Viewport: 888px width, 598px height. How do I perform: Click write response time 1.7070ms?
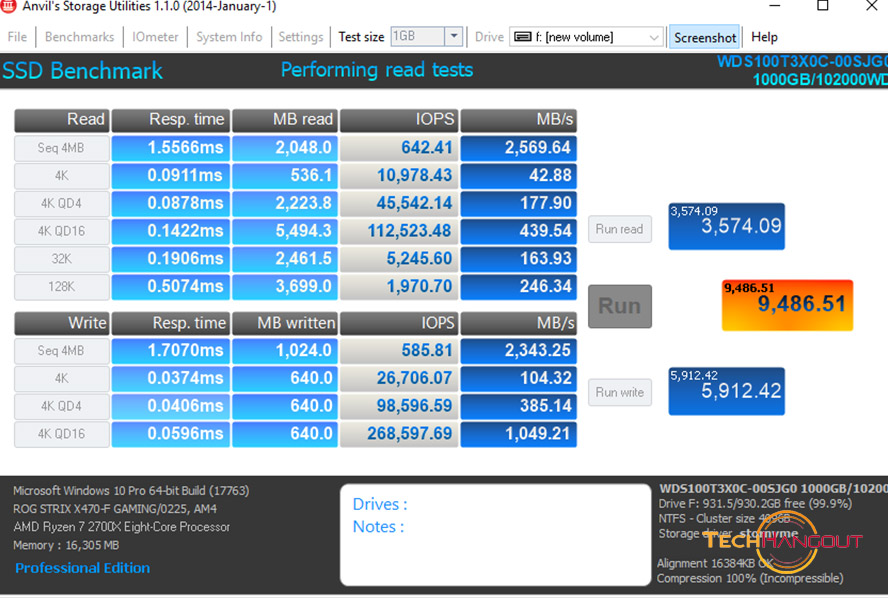tap(170, 351)
